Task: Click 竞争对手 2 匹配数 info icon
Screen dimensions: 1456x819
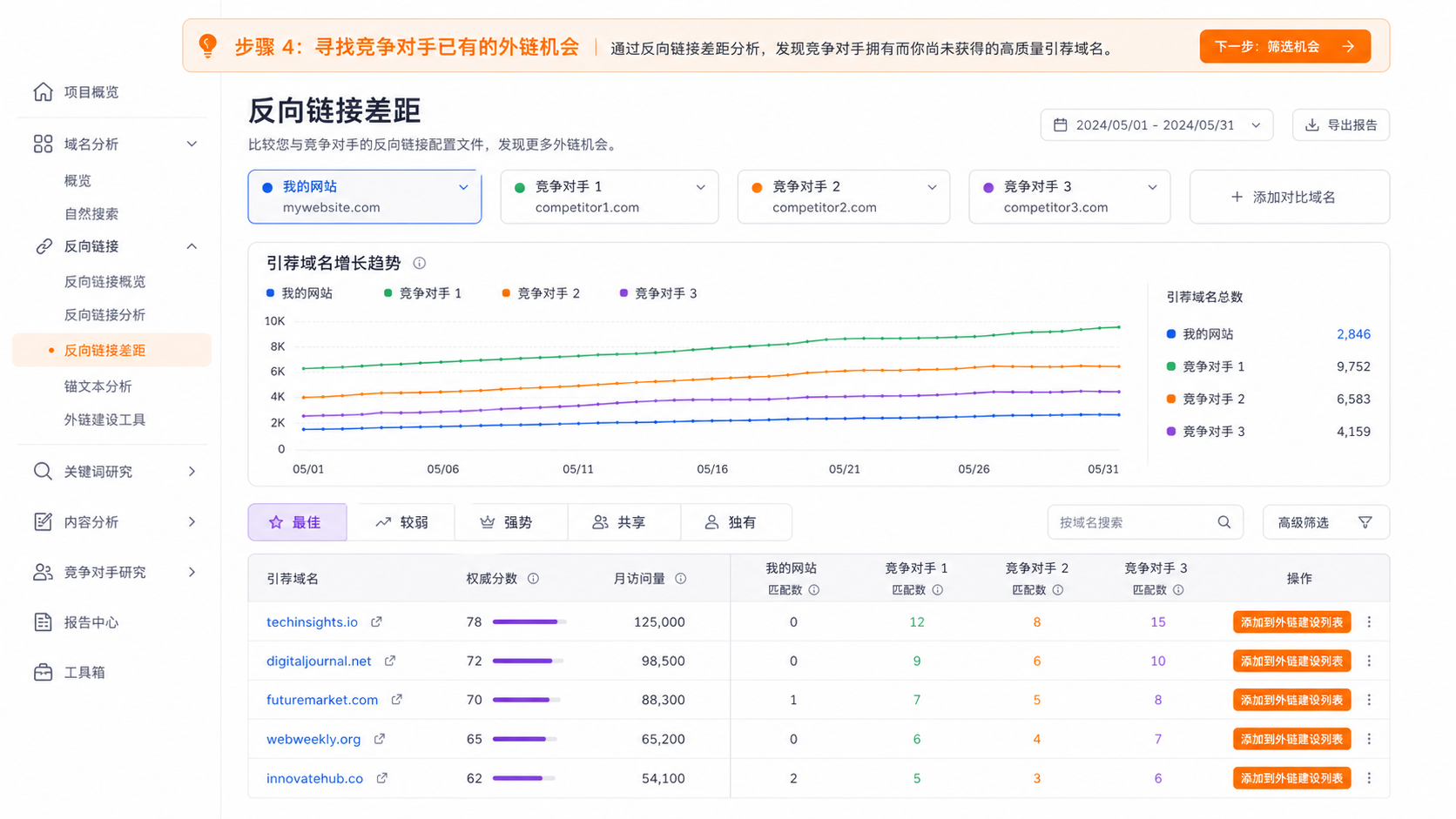Action: (x=1058, y=590)
